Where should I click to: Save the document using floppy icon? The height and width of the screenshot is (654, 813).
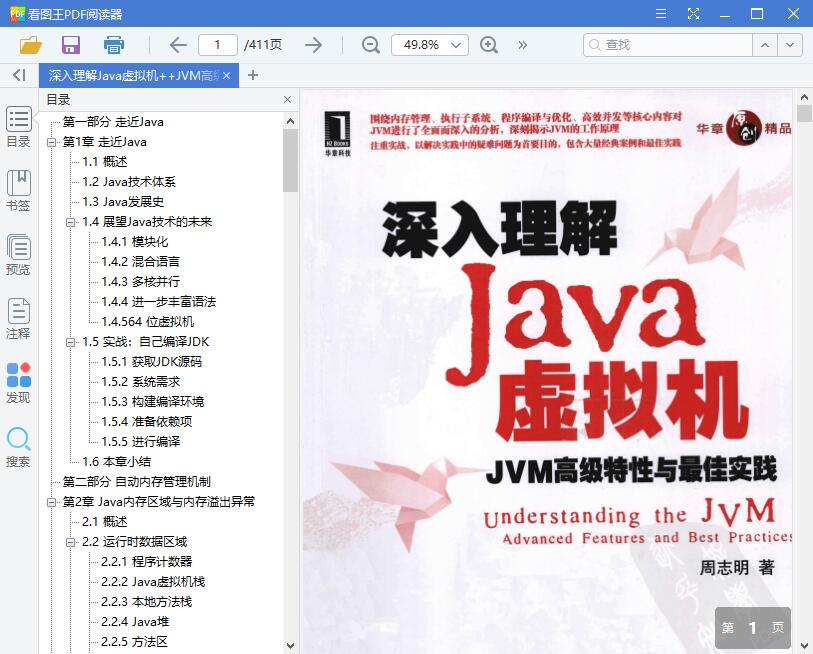click(x=71, y=45)
